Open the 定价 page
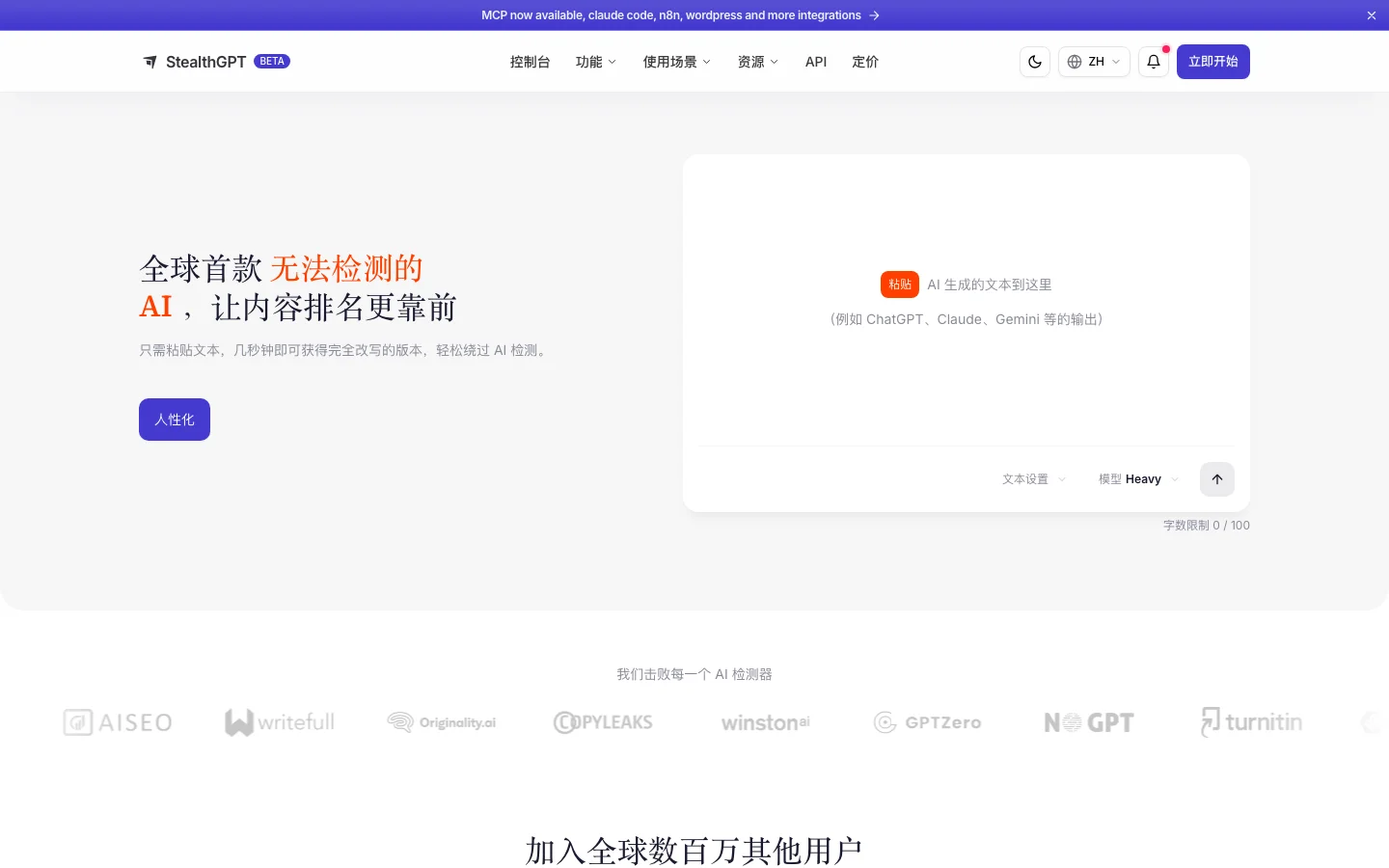Screen dimensions: 1389x868 865,62
